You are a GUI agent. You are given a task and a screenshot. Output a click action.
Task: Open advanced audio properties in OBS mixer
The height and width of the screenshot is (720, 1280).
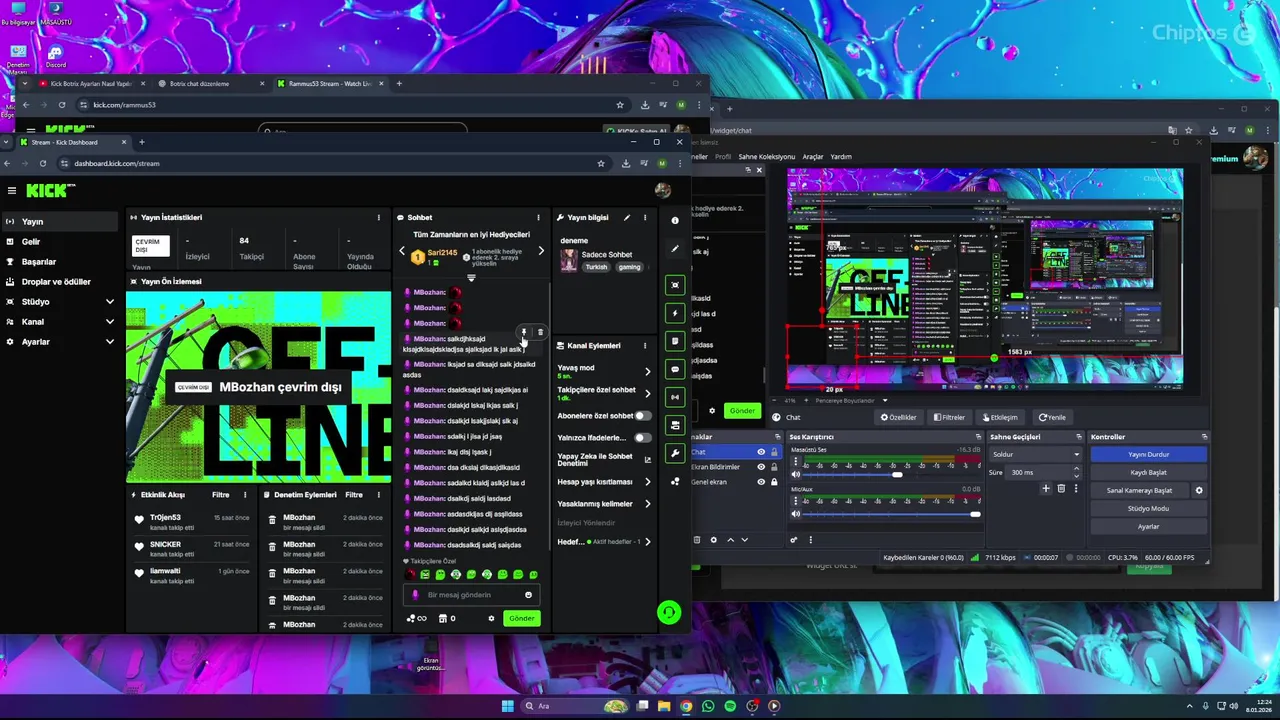pos(794,540)
